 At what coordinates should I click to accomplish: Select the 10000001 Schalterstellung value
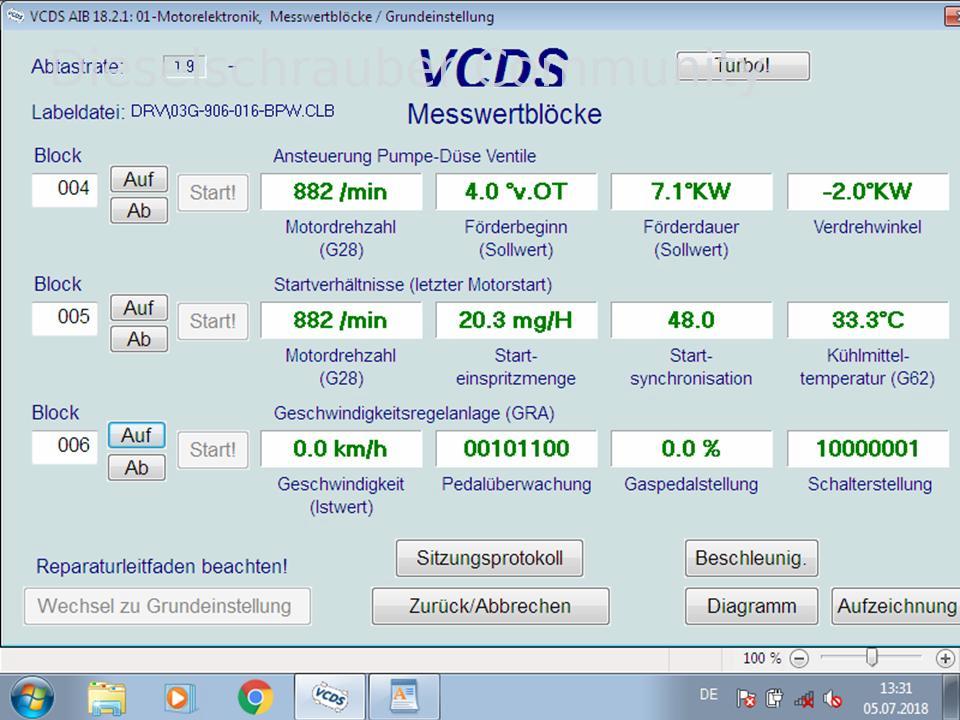tap(868, 449)
